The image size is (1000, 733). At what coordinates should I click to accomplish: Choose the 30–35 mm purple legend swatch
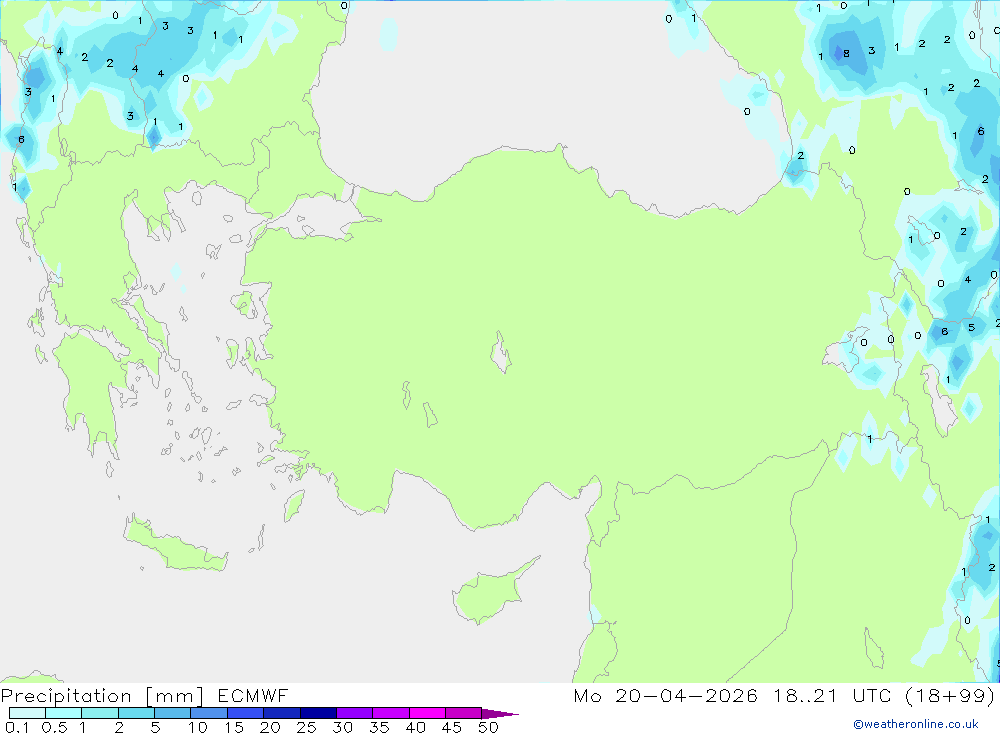pos(355,713)
